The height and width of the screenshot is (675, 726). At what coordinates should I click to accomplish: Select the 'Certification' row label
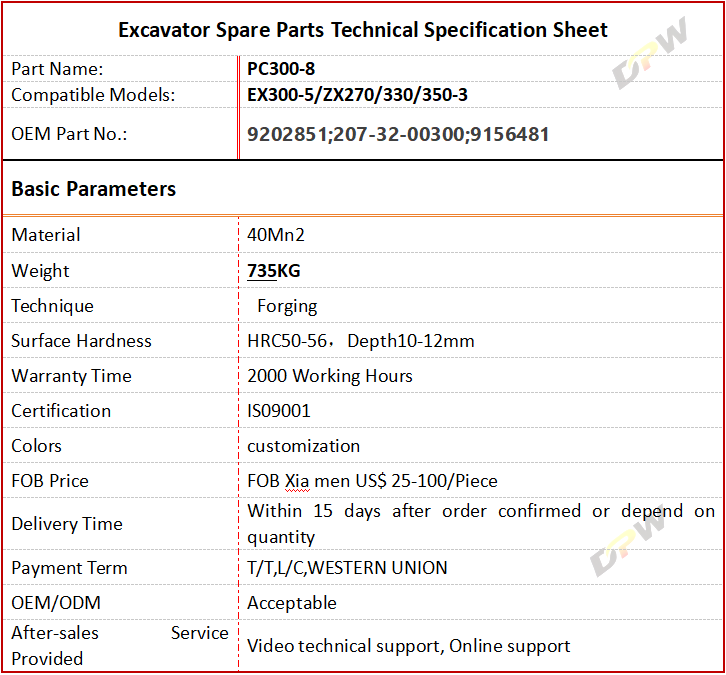(61, 411)
